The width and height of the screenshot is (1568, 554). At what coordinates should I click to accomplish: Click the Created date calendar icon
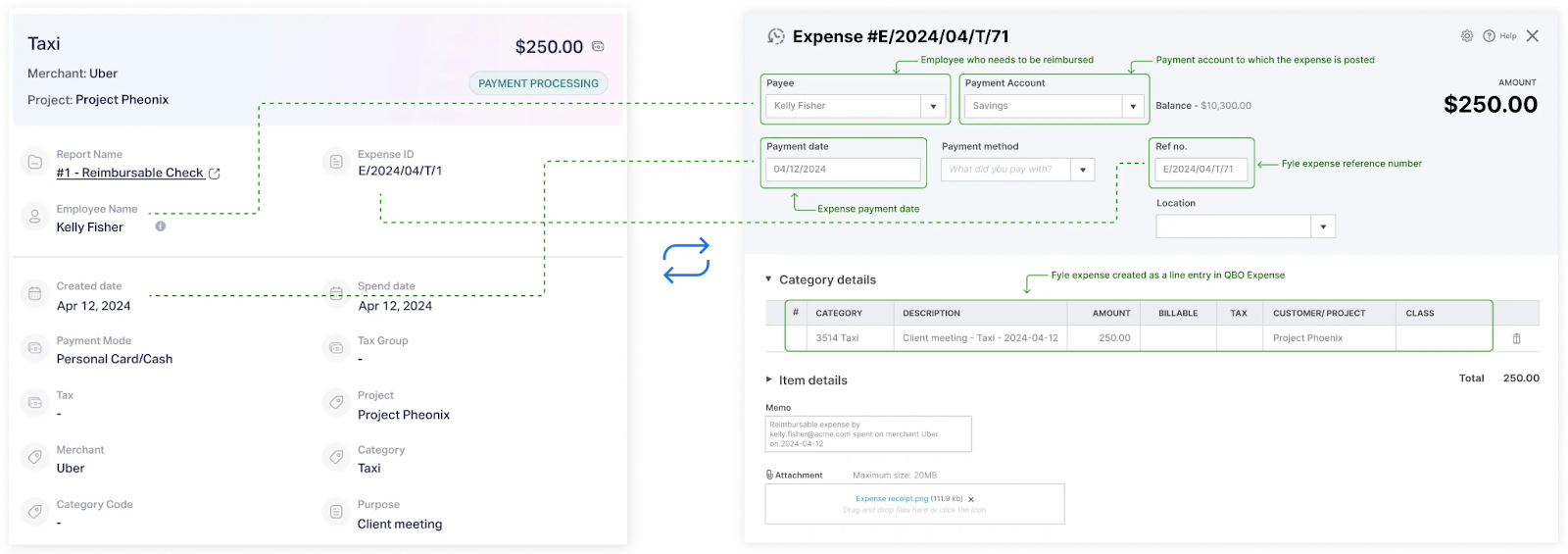point(35,293)
